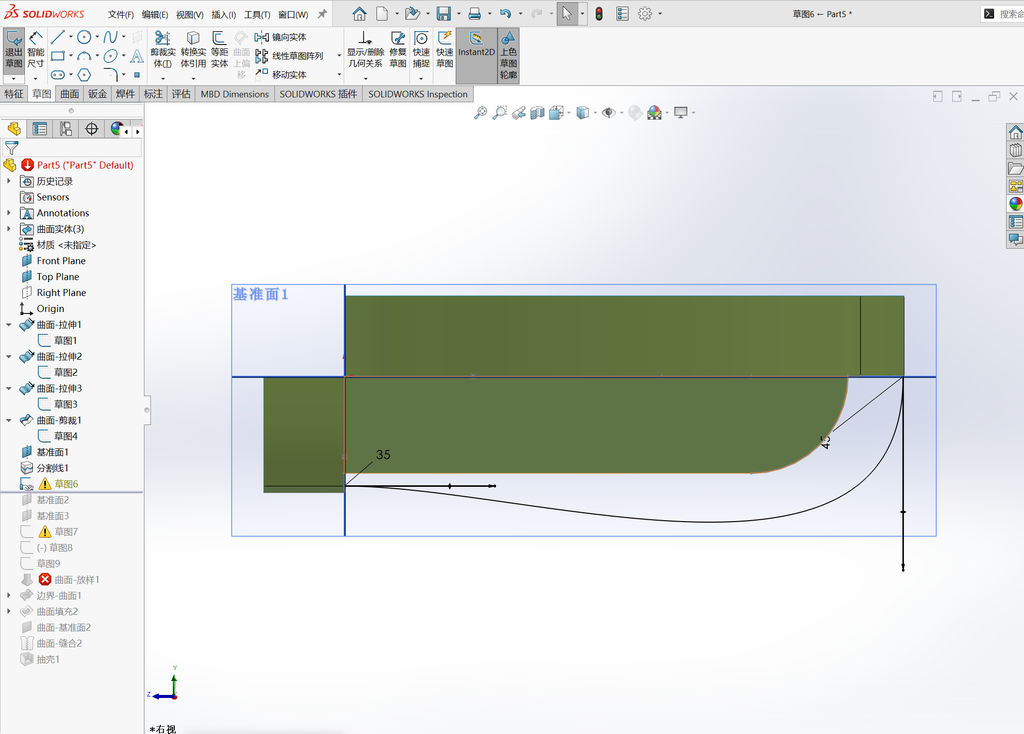Viewport: 1024px width, 734px height.
Task: Click Rapid Sketch (快速草图) icon
Action: click(445, 50)
